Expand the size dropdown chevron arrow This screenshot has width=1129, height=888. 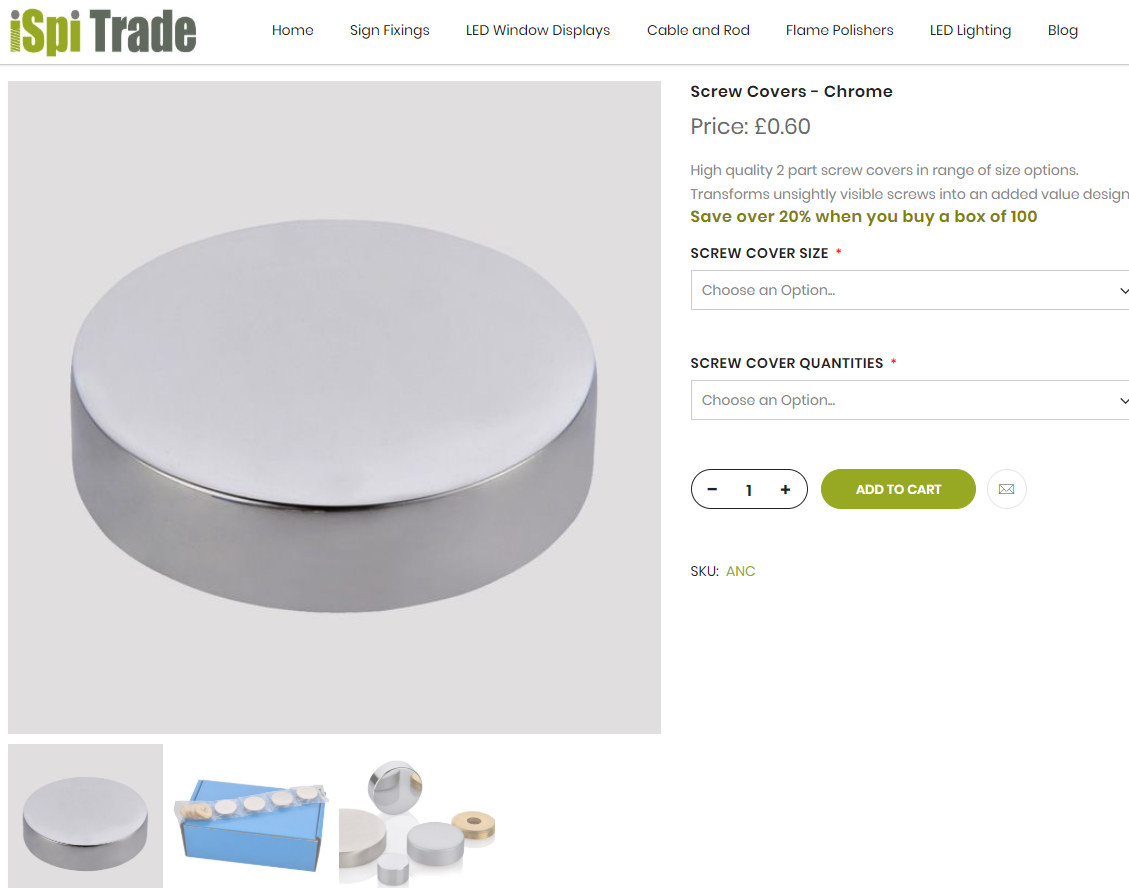pyautogui.click(x=1123, y=290)
